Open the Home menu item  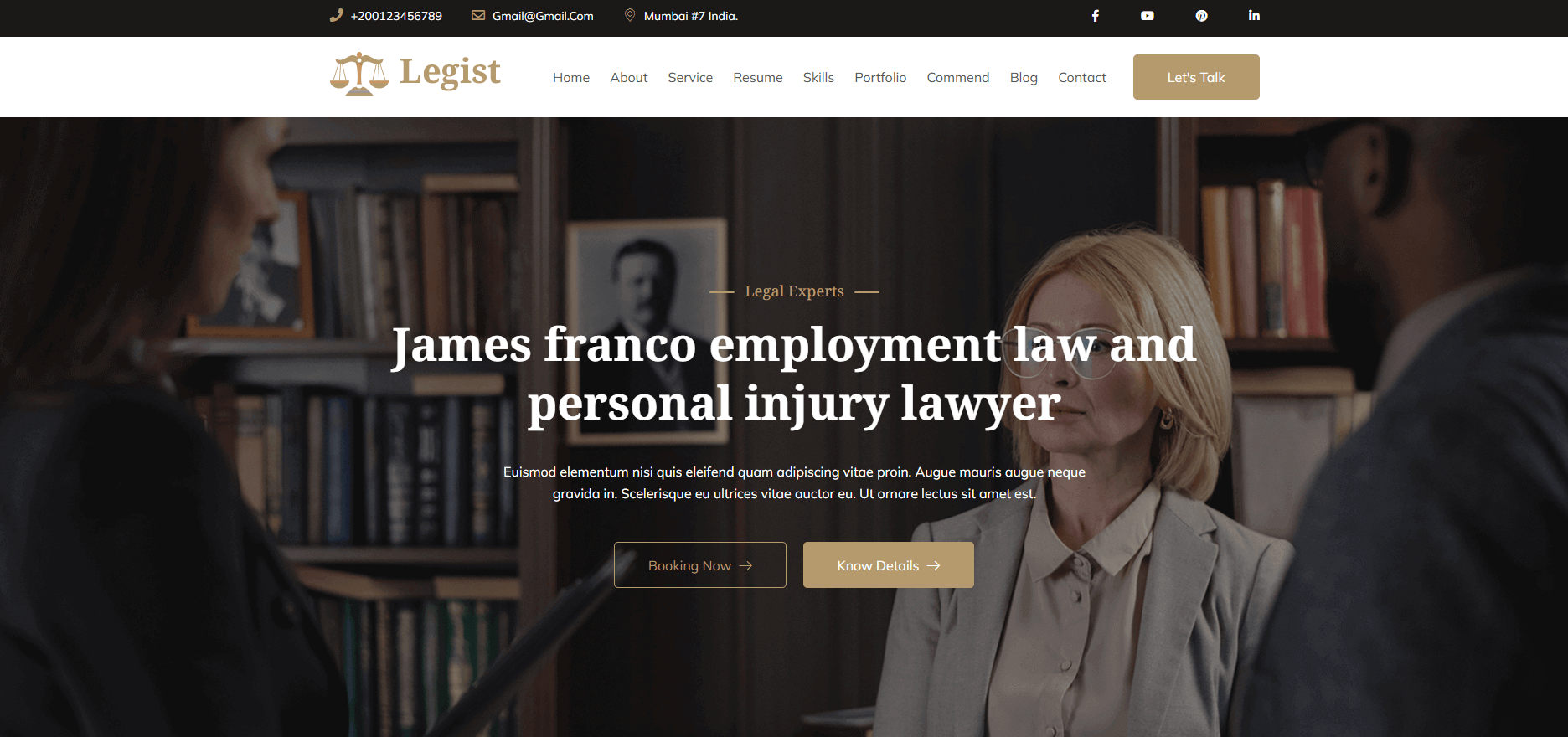pos(571,77)
